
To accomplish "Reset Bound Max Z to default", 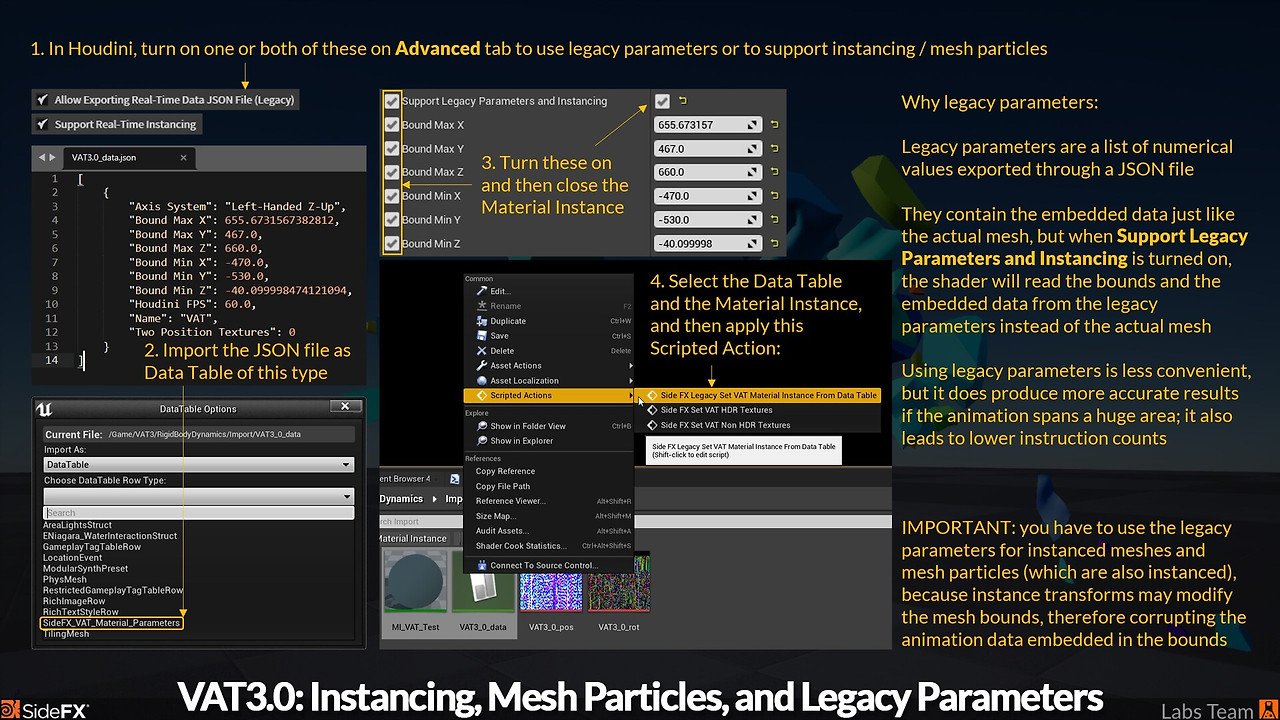I will pyautogui.click(x=773, y=172).
